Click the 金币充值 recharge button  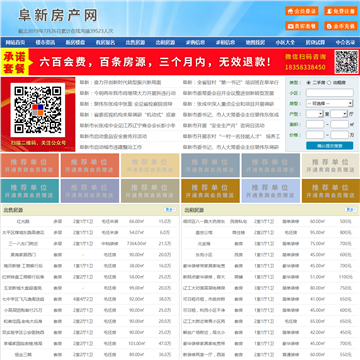pos(341,26)
